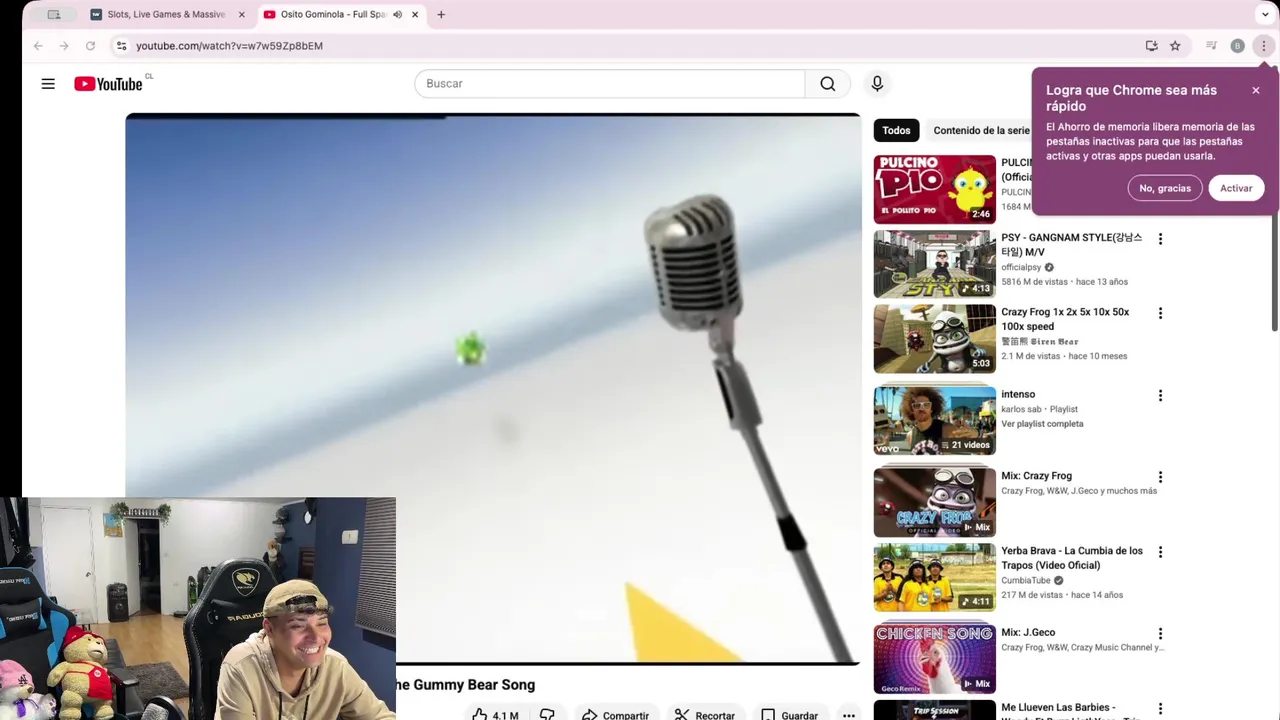Open options menu for intenso playlist
The height and width of the screenshot is (720, 1280).
tap(1160, 395)
